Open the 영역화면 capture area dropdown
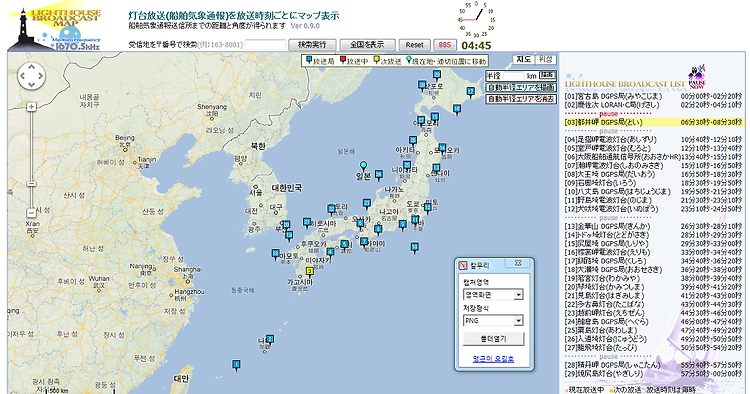750x394 pixels. pos(493,295)
